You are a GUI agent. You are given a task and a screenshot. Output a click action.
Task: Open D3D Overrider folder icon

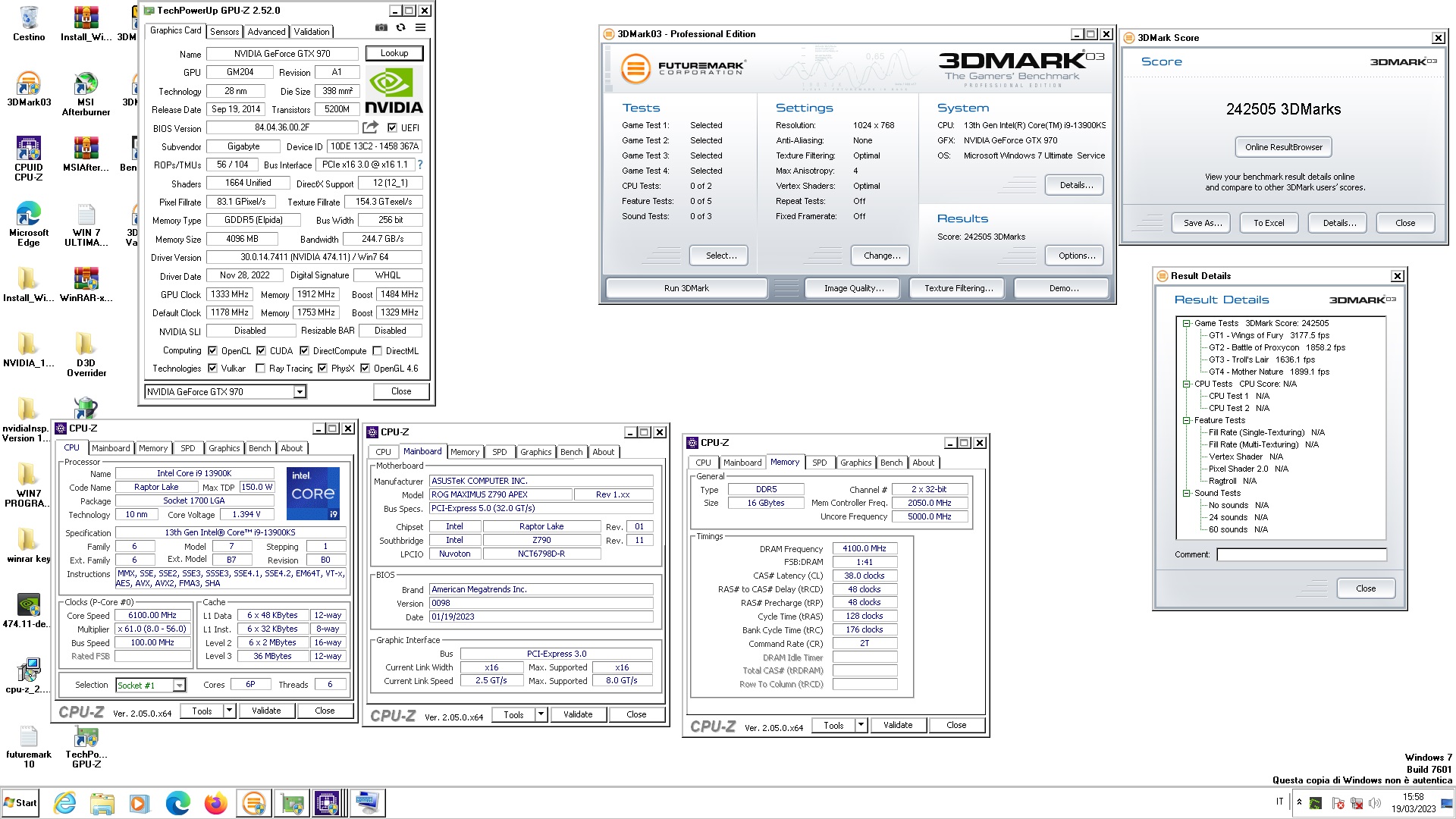point(86,355)
